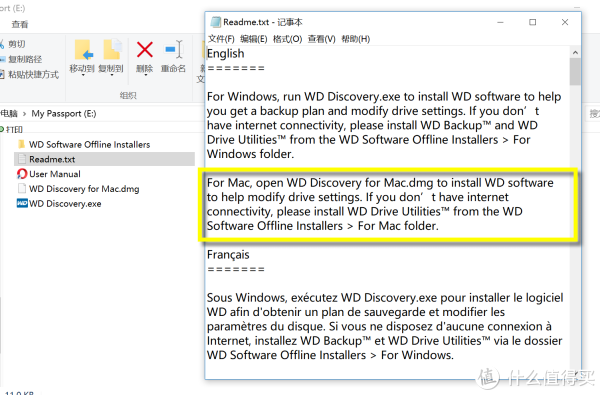This screenshot has height=395, width=600.
Task: Select the WD Discovery.exe file
Action: point(65,204)
